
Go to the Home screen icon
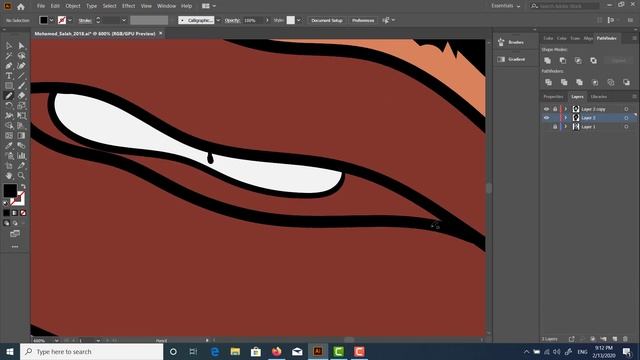click(21, 7)
